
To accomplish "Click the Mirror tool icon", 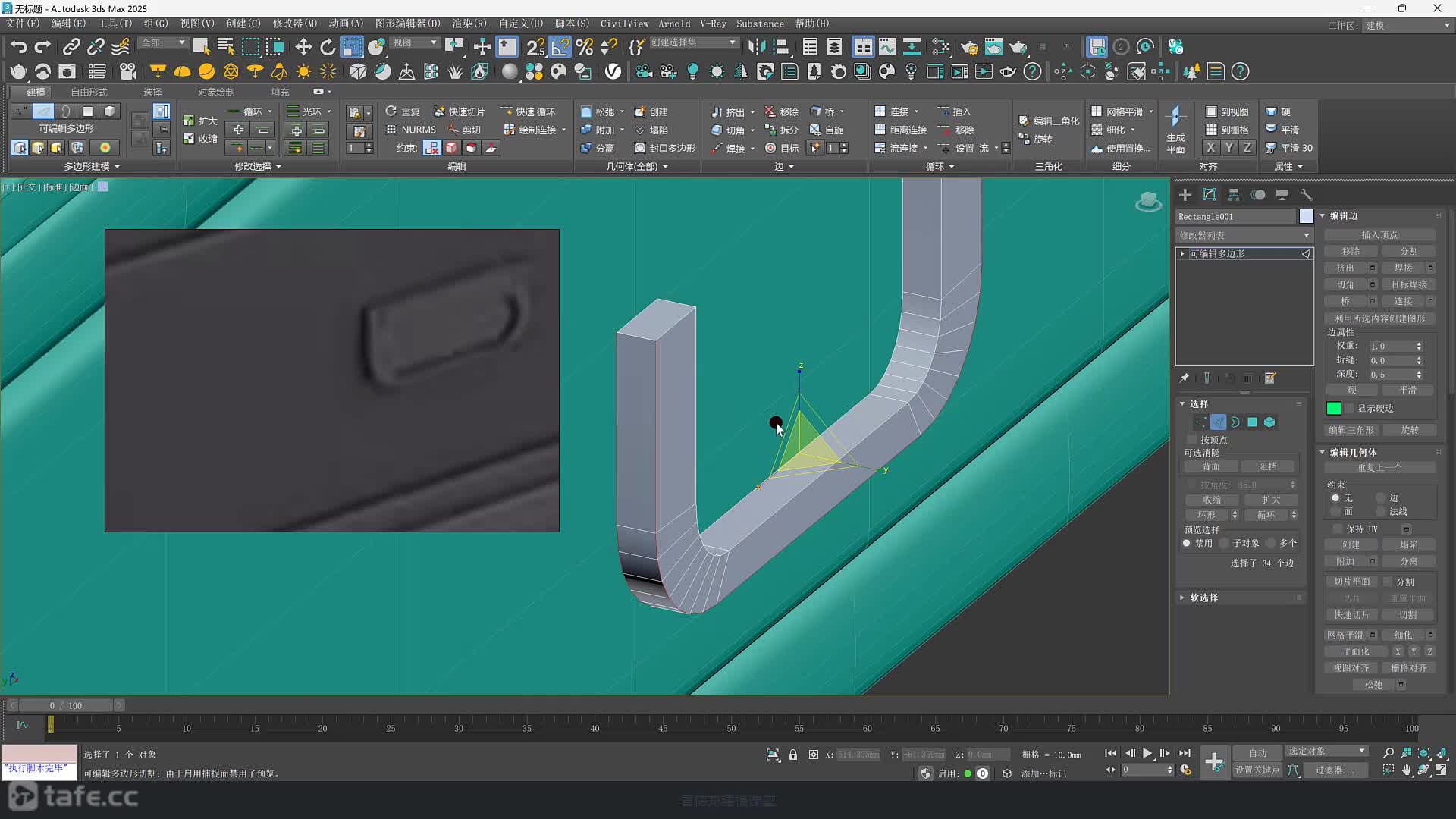I will coord(757,47).
